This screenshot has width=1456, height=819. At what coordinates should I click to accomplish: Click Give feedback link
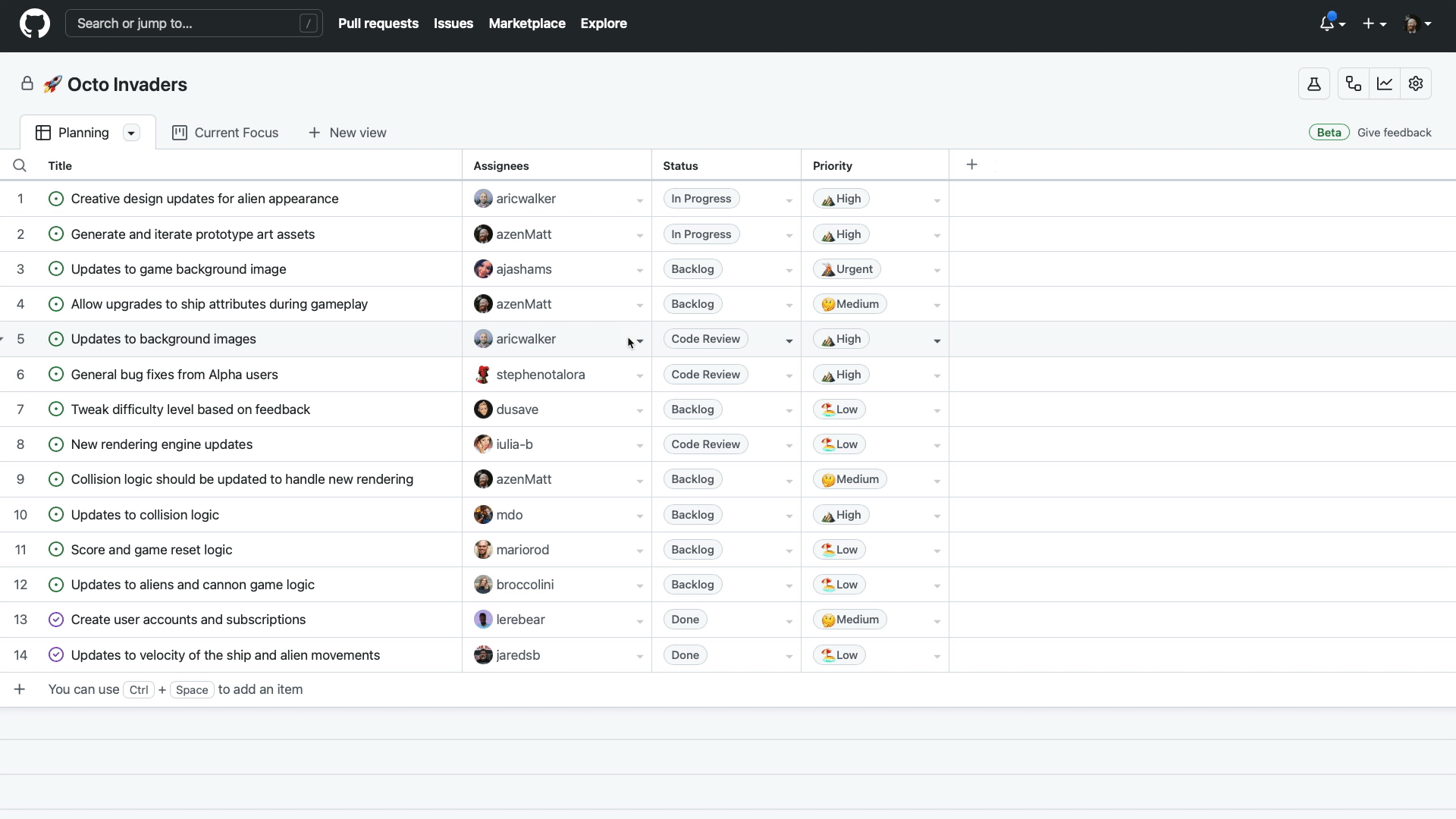[1394, 133]
